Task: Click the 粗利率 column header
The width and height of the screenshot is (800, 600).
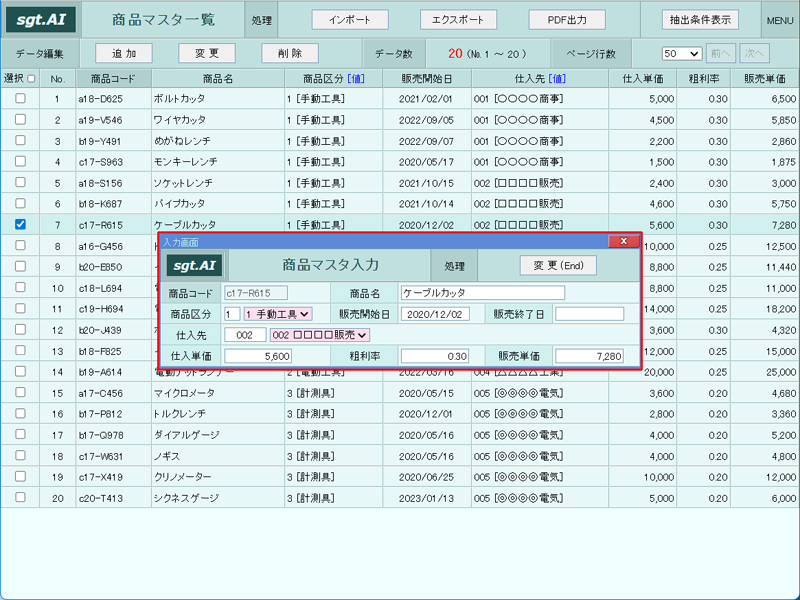Action: (704, 79)
